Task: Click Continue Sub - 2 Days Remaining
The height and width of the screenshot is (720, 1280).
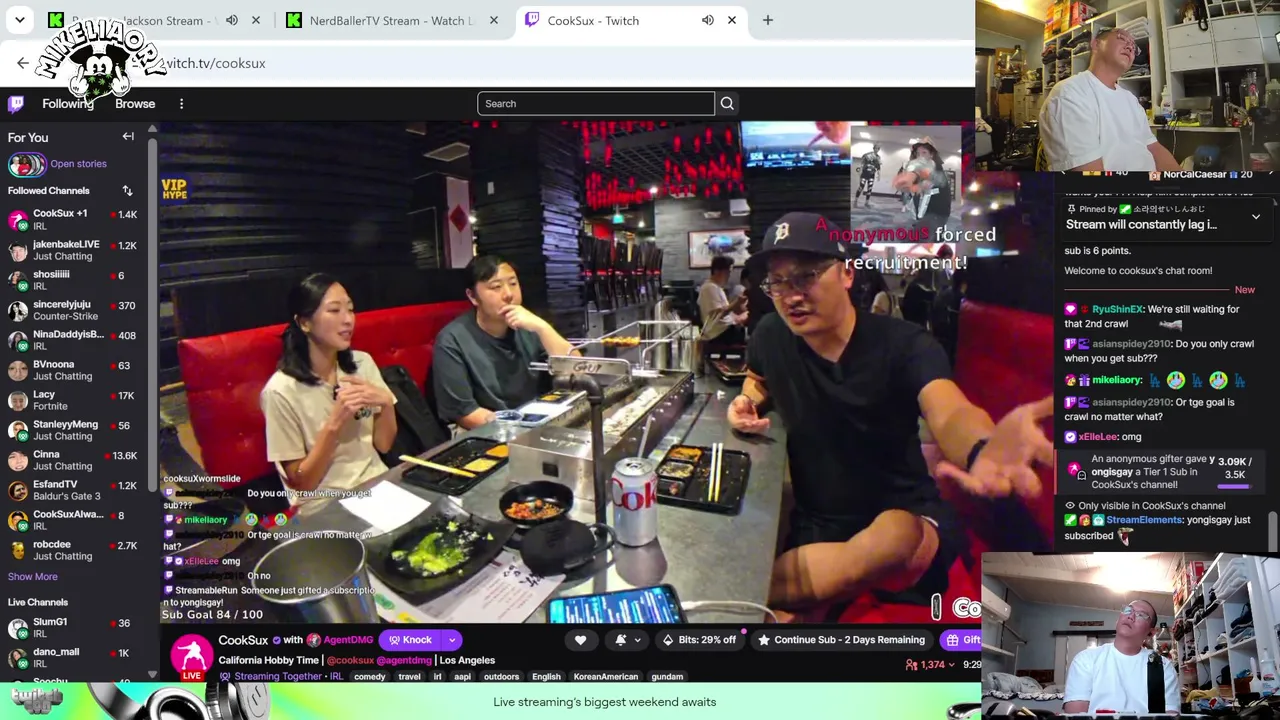Action: 842,640
